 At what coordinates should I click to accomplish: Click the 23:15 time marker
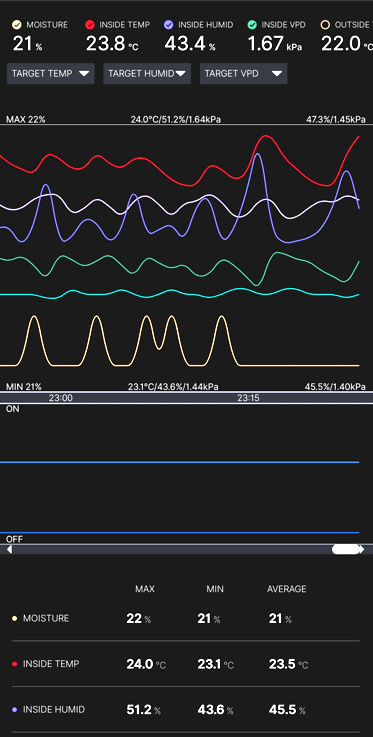[x=249, y=398]
